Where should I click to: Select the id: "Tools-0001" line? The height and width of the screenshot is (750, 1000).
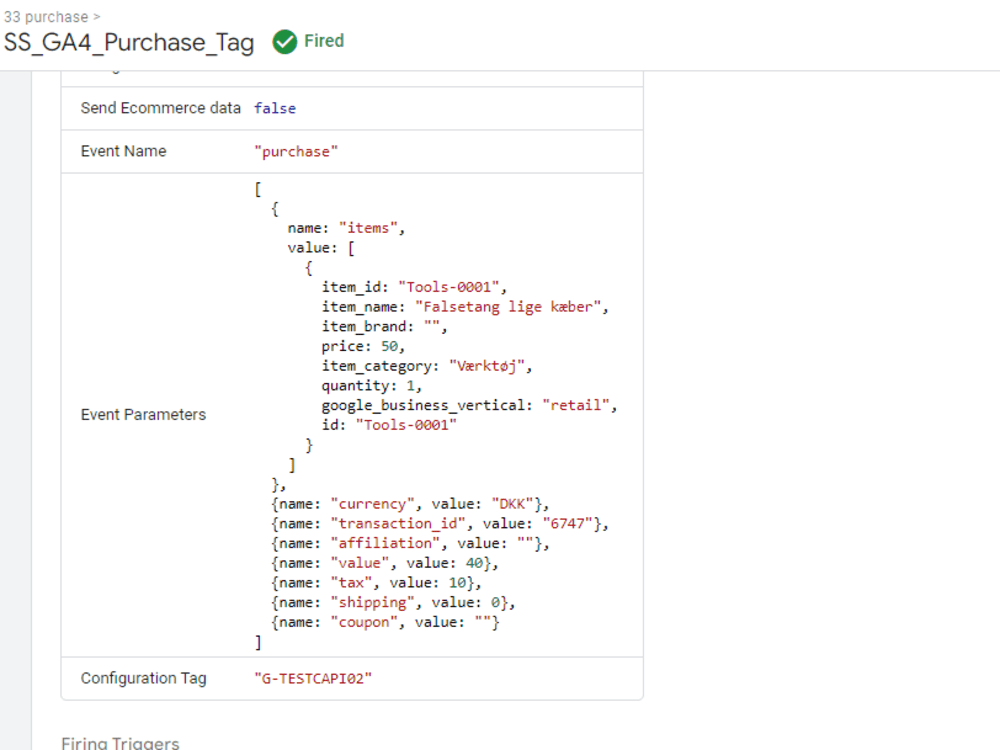[389, 425]
